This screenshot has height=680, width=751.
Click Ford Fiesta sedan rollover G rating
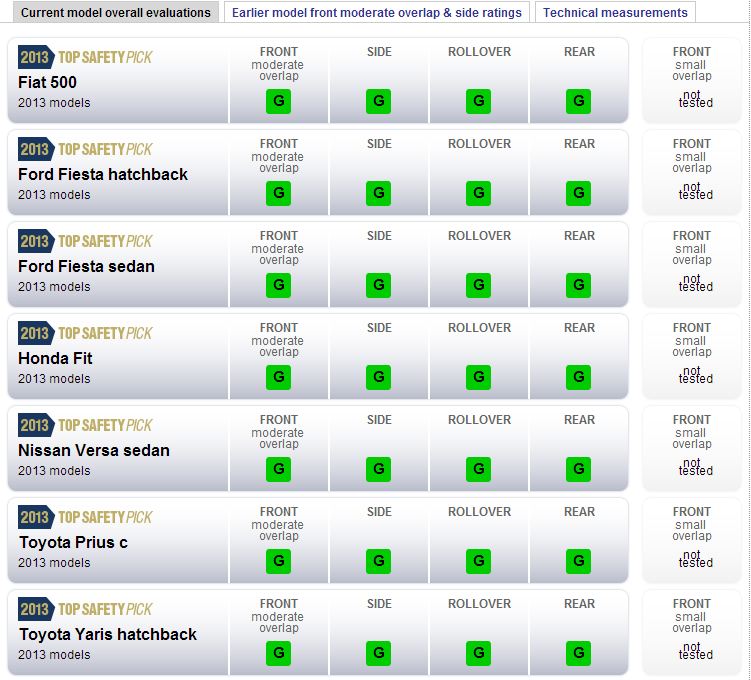click(479, 285)
